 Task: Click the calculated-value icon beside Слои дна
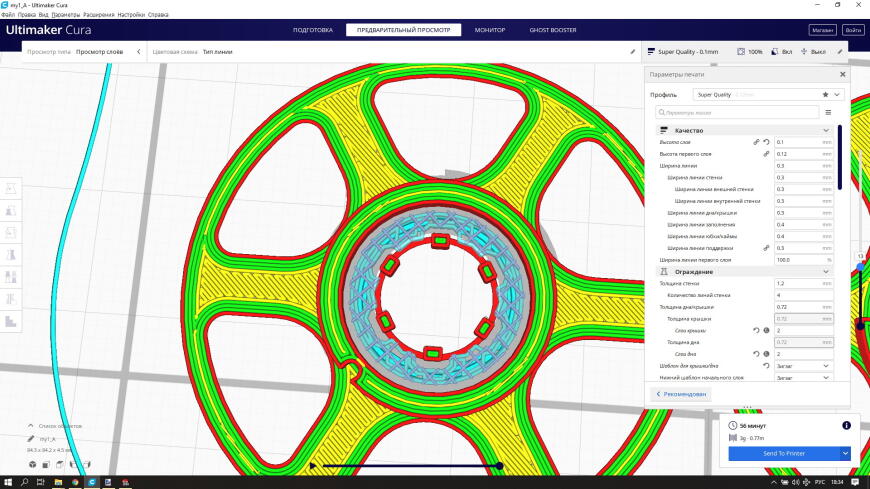(766, 354)
